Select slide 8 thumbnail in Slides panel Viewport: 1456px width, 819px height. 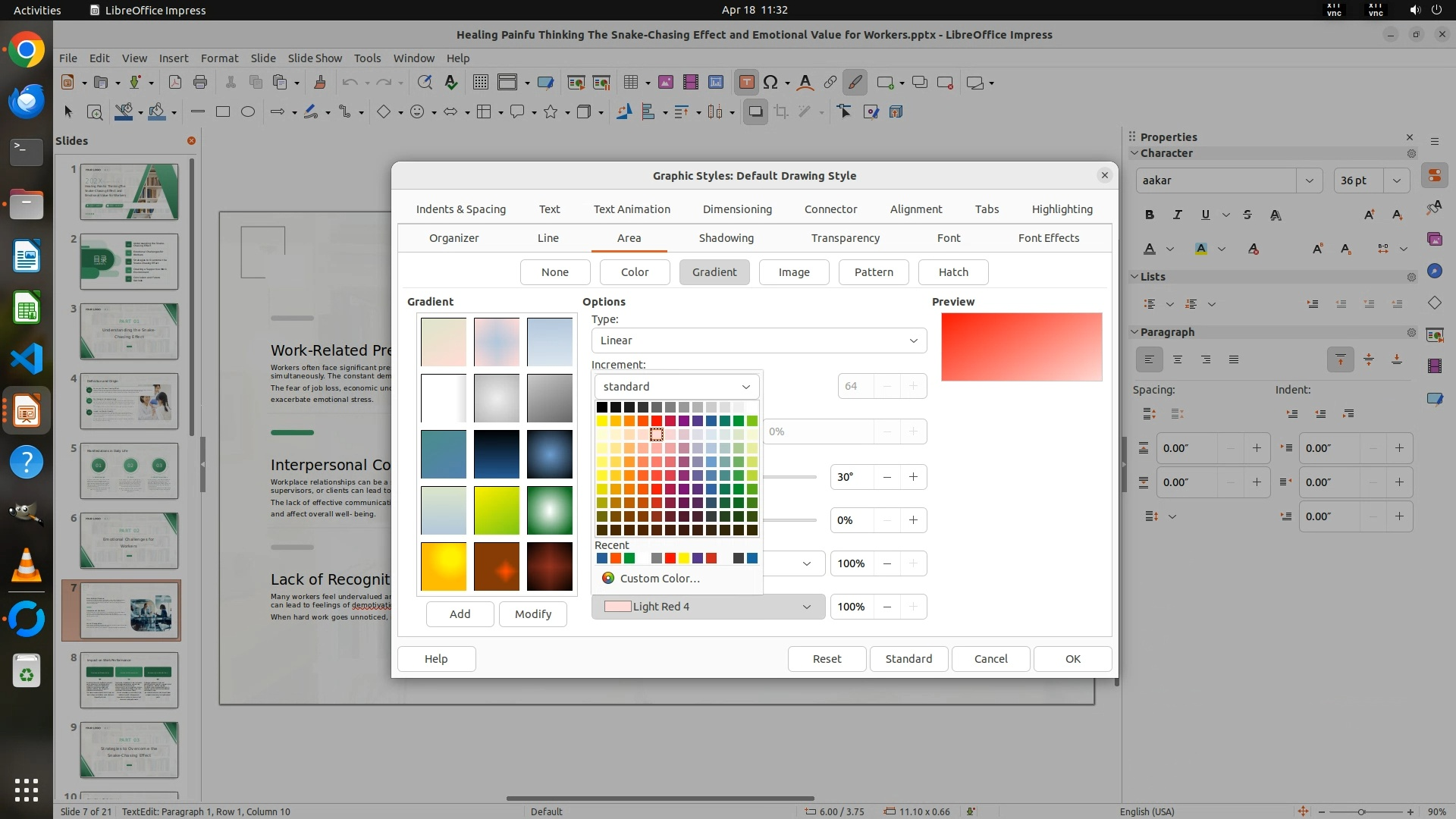(x=129, y=680)
